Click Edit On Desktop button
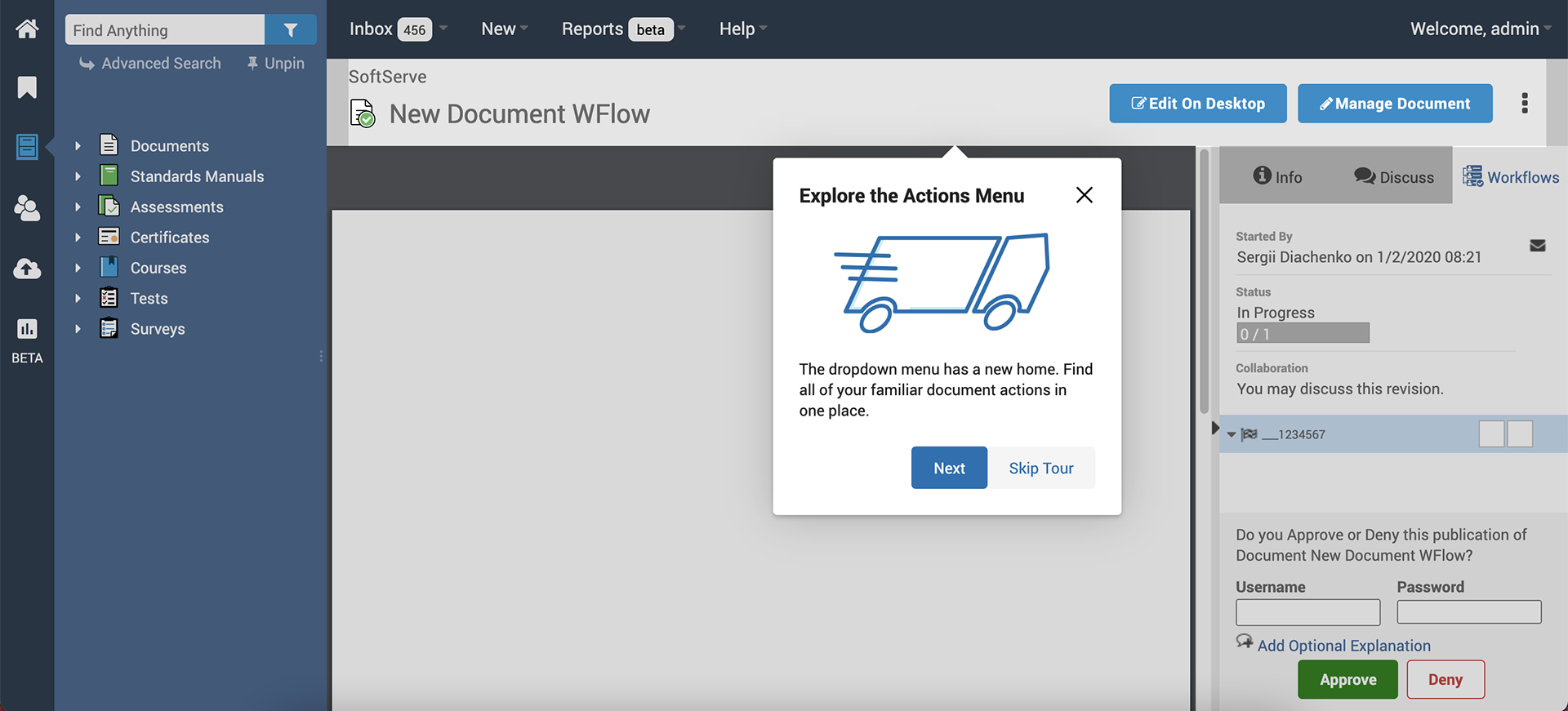 pyautogui.click(x=1197, y=104)
